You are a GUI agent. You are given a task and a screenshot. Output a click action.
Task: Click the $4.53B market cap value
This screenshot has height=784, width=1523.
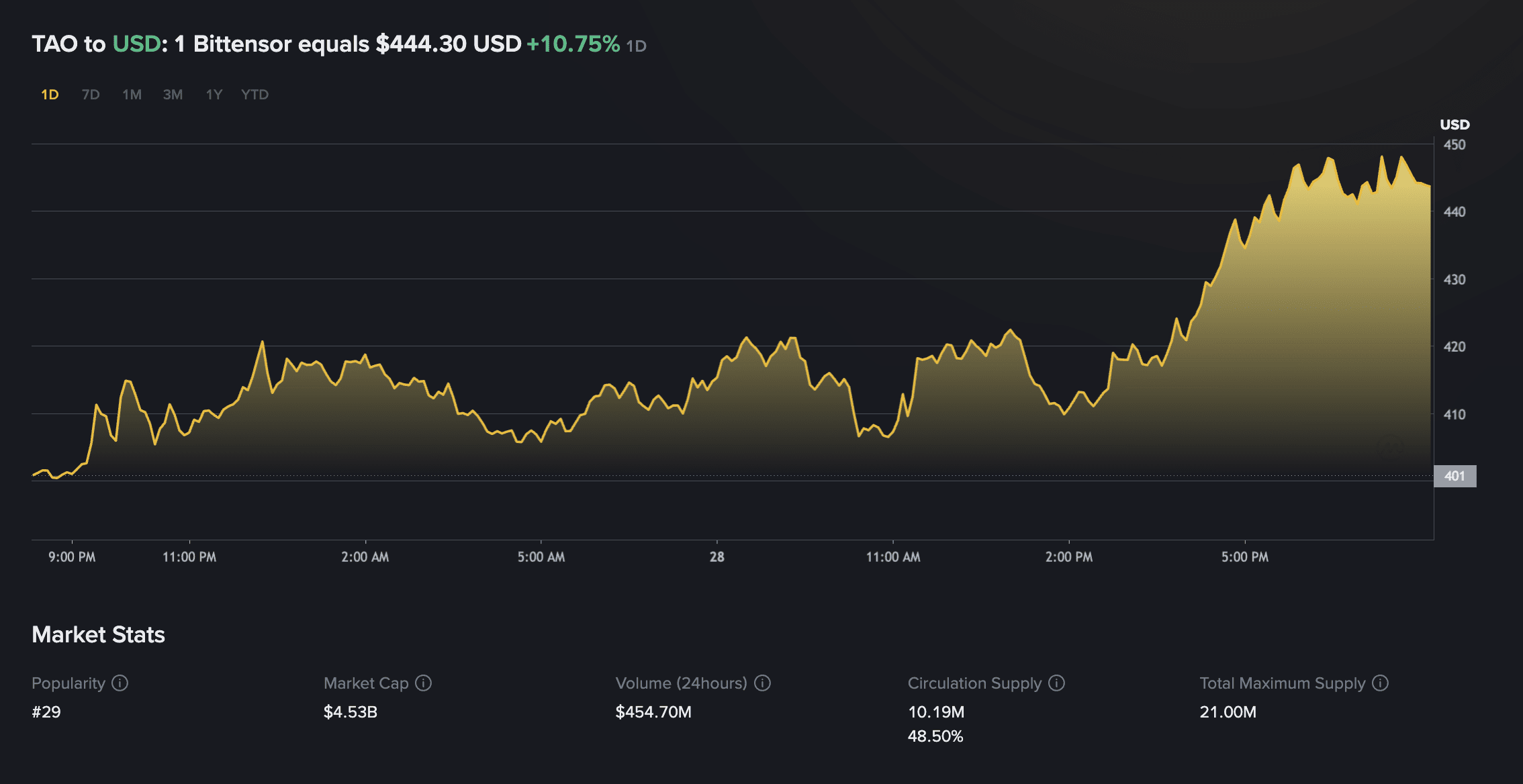[x=350, y=712]
